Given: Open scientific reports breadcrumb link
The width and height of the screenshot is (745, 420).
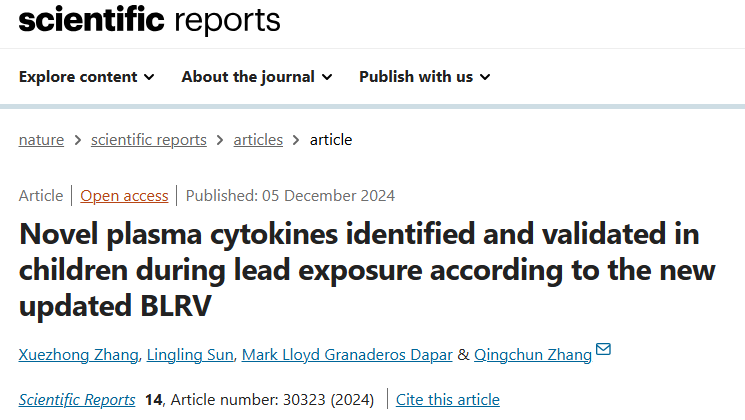Looking at the screenshot, I should point(149,140).
